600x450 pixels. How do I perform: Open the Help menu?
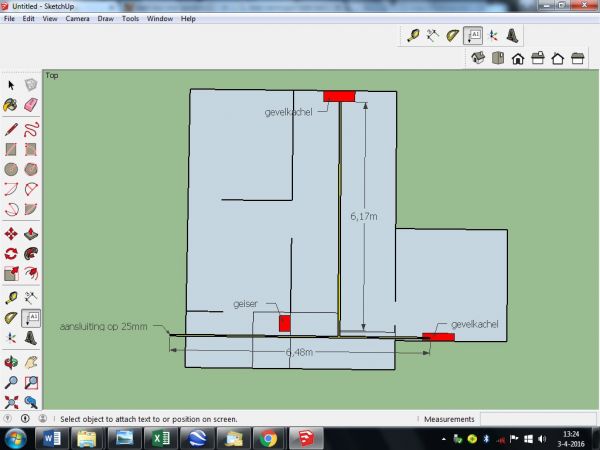(188, 18)
